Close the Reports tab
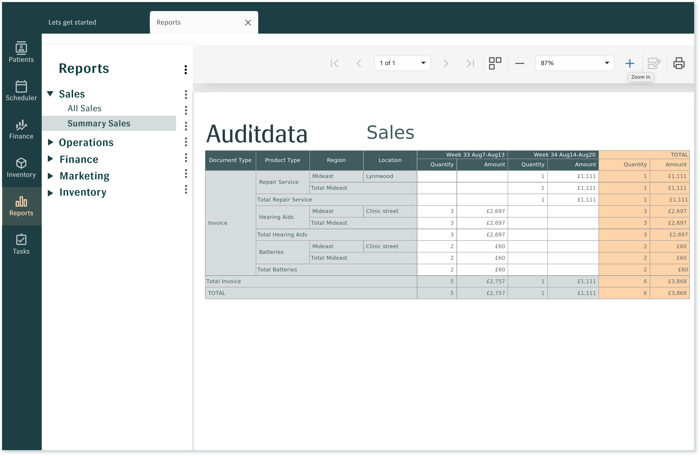Viewport: 700px width, 456px height. coord(248,22)
